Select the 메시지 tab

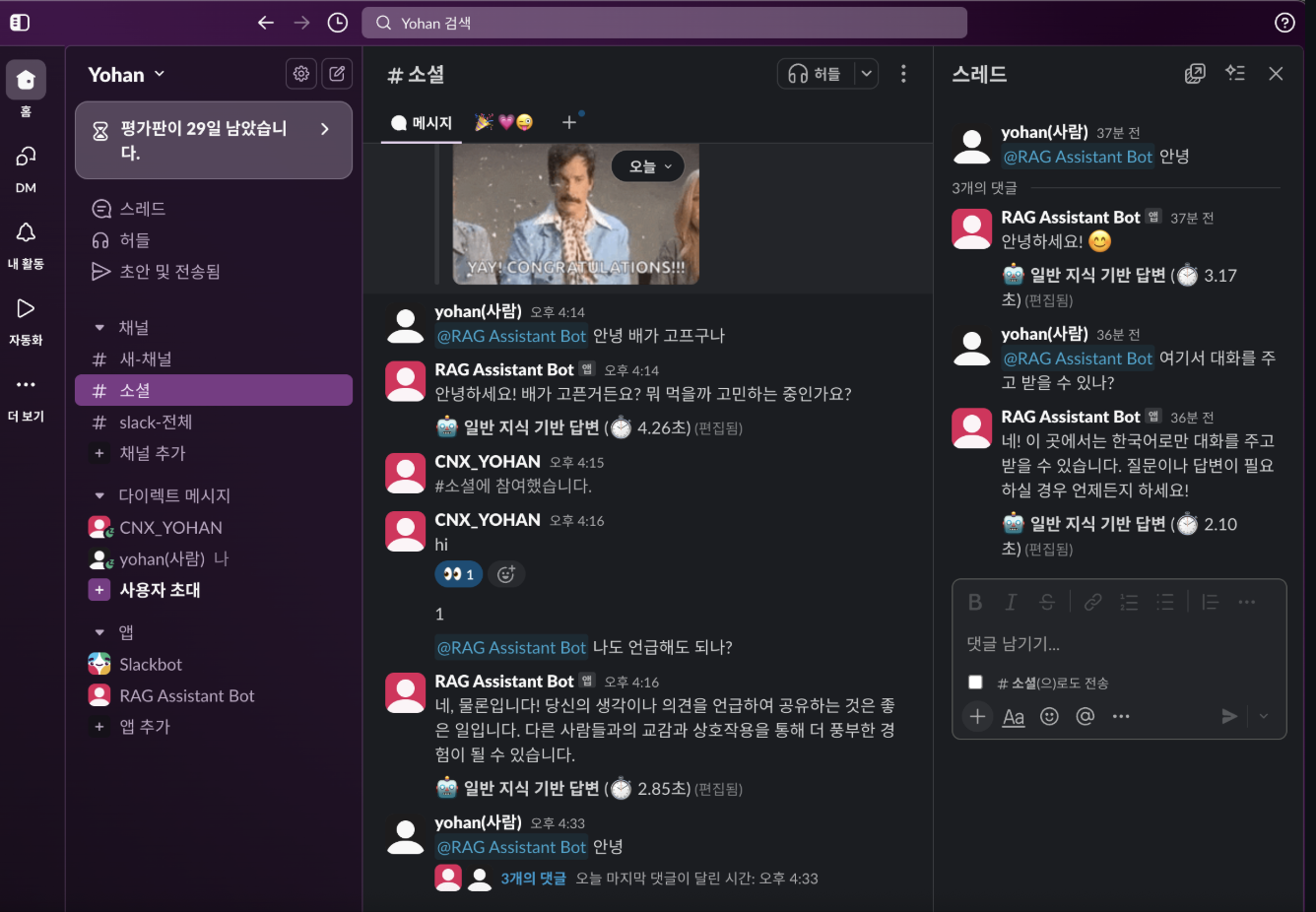point(422,123)
